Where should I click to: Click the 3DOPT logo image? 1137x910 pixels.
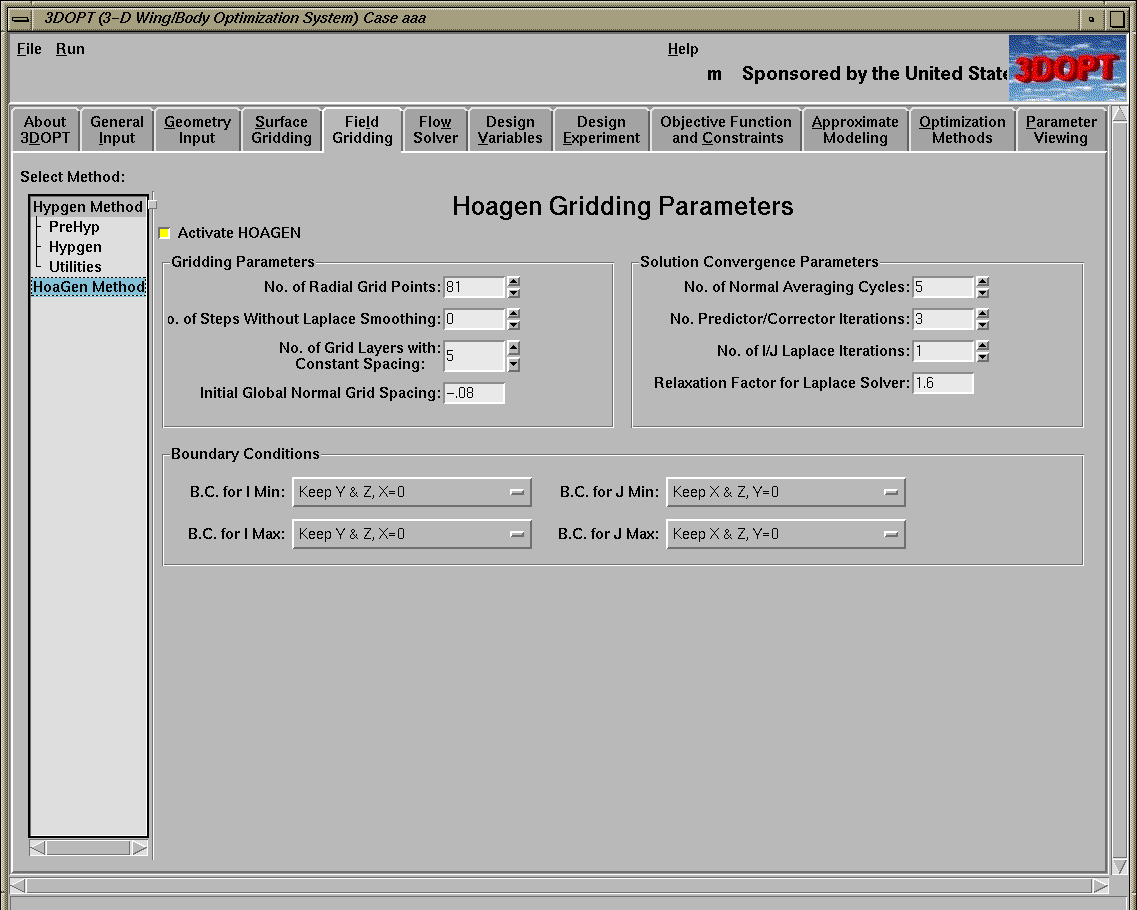click(1067, 69)
